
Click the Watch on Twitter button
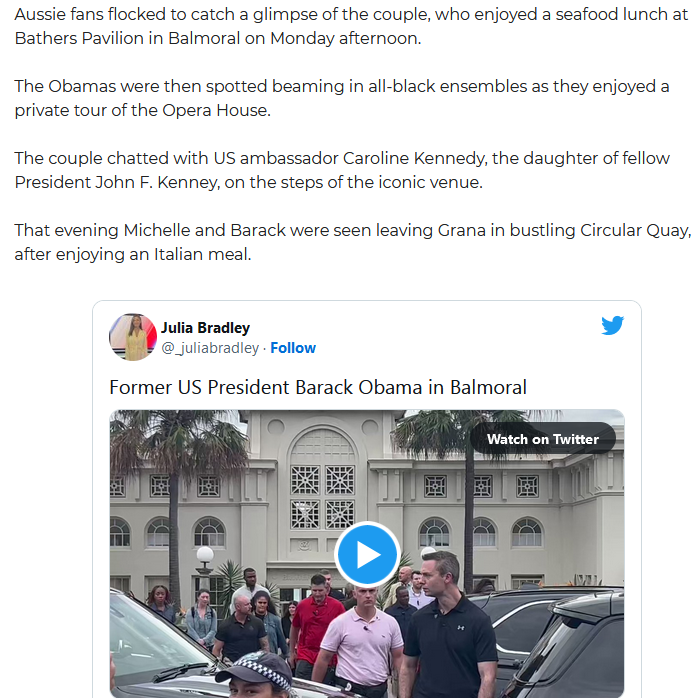(543, 439)
